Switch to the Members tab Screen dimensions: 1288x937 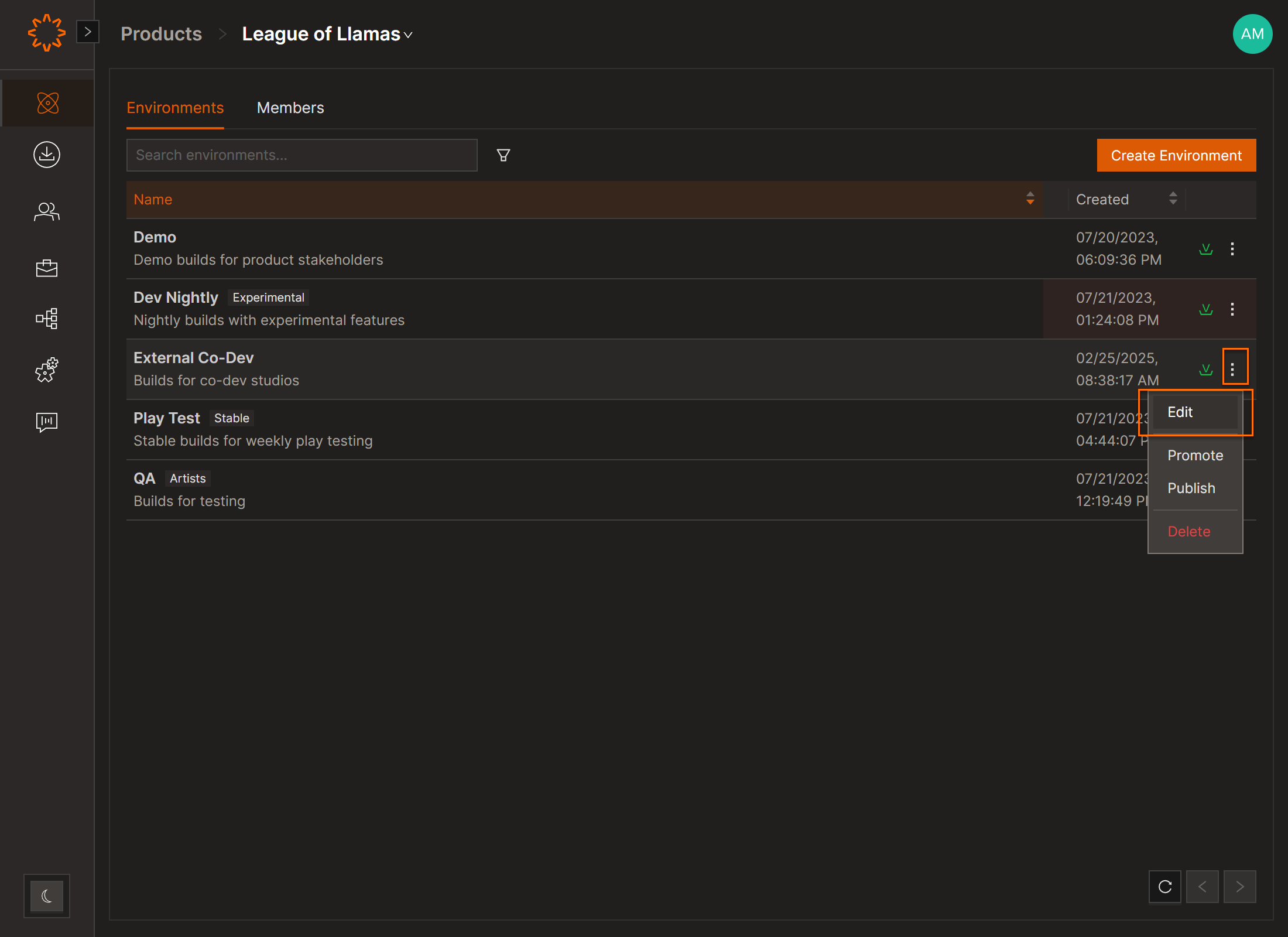point(290,108)
